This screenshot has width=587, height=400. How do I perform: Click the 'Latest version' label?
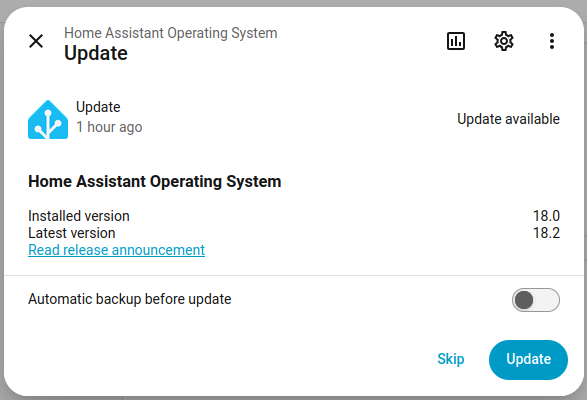pyautogui.click(x=72, y=233)
